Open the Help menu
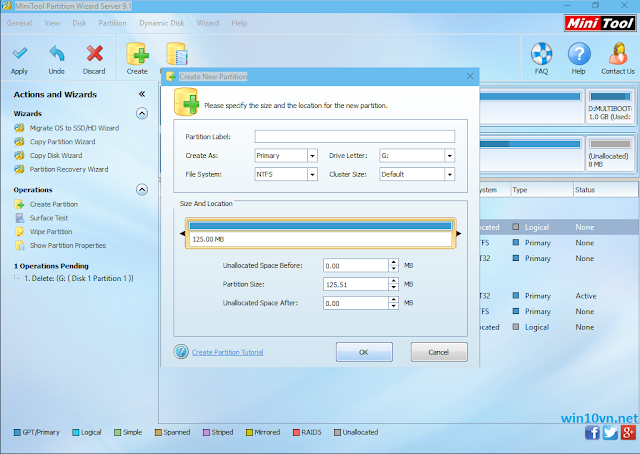The image size is (640, 454). point(239,23)
